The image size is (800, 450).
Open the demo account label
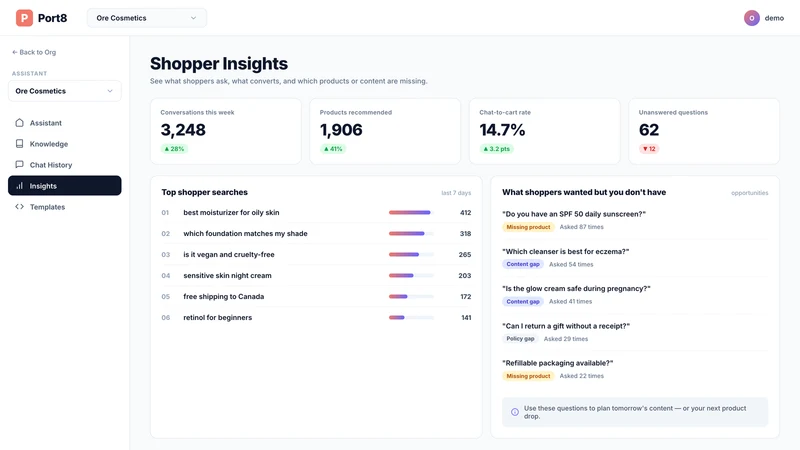(774, 18)
